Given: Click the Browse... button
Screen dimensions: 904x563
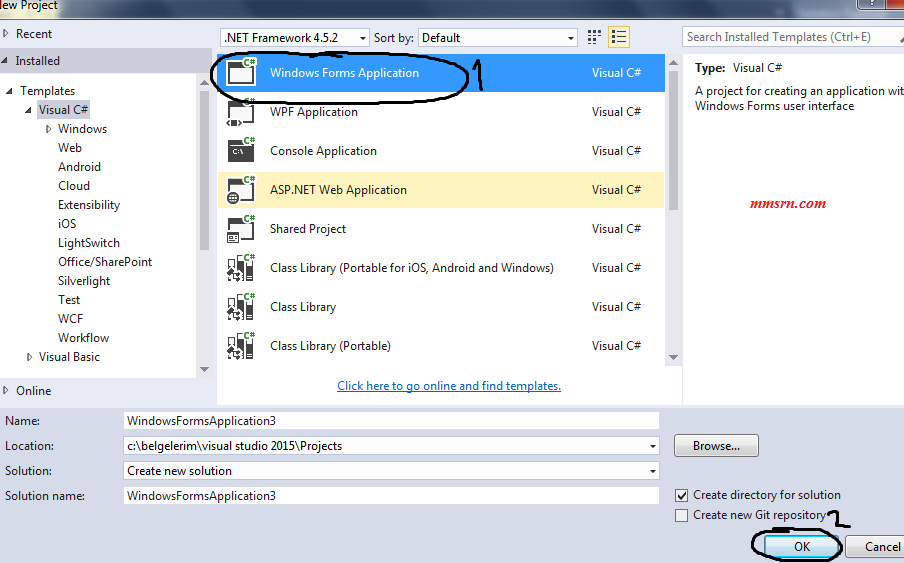Looking at the screenshot, I should (716, 446).
